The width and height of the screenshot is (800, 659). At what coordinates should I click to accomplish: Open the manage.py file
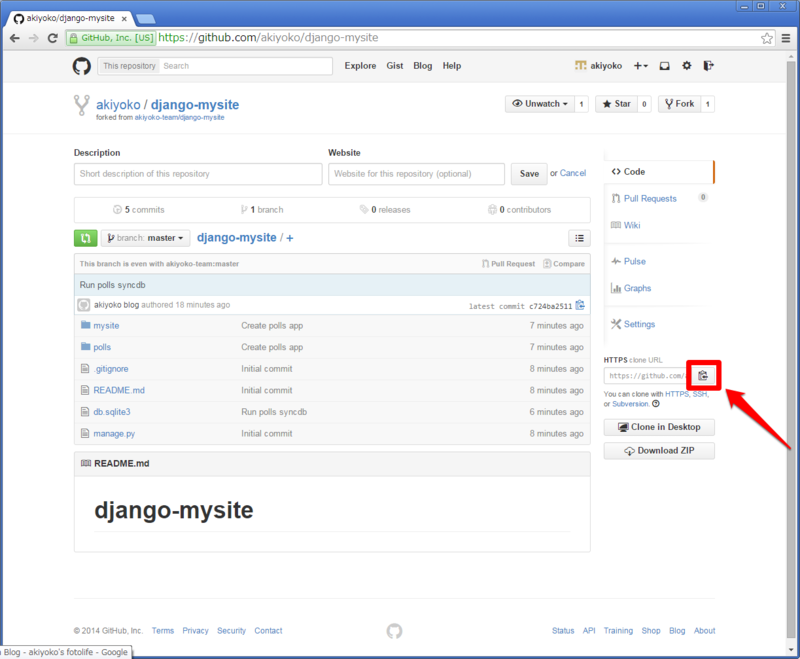114,434
